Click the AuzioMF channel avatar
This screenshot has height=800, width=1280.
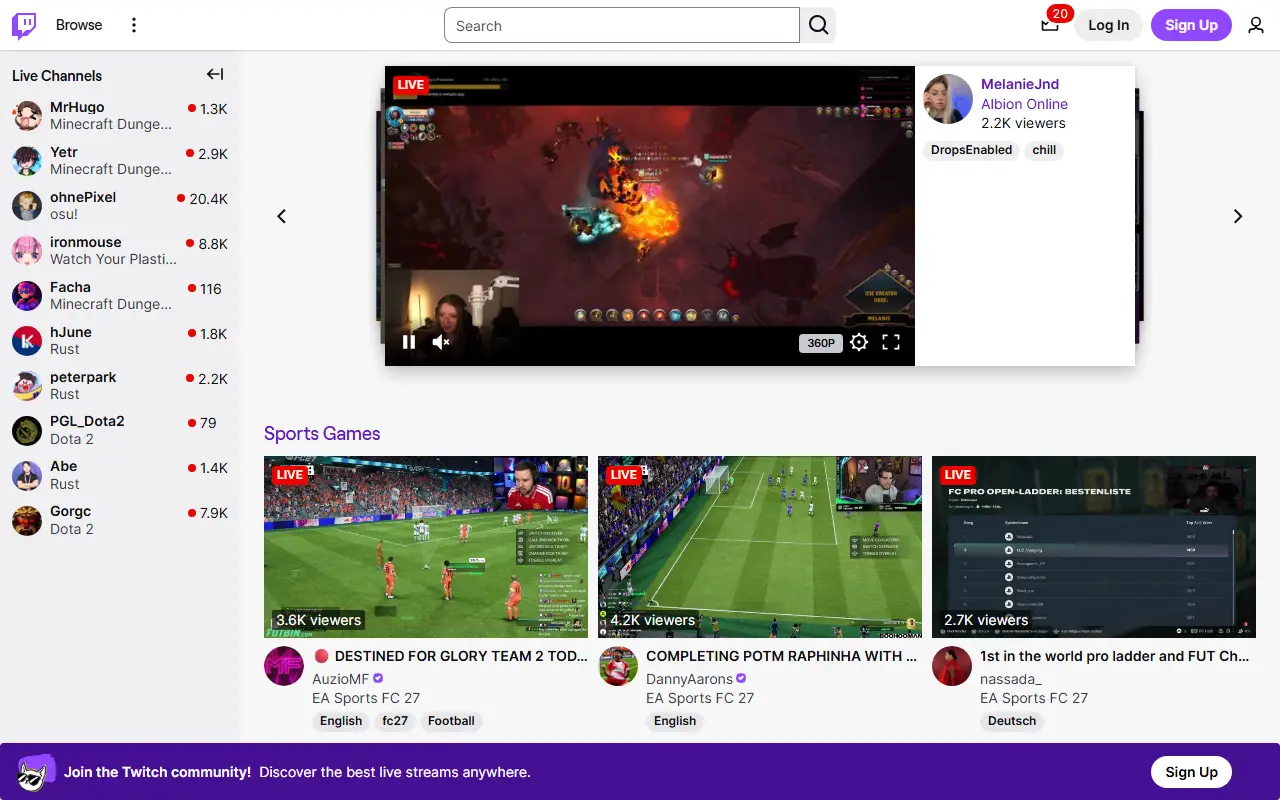pyautogui.click(x=284, y=666)
